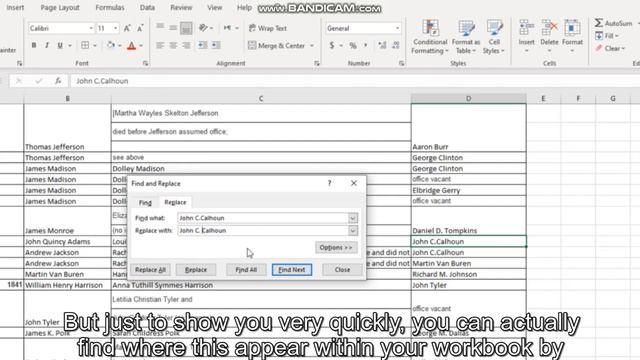Open the General number format dropdown
This screenshot has width=640, height=360.
pos(397,28)
